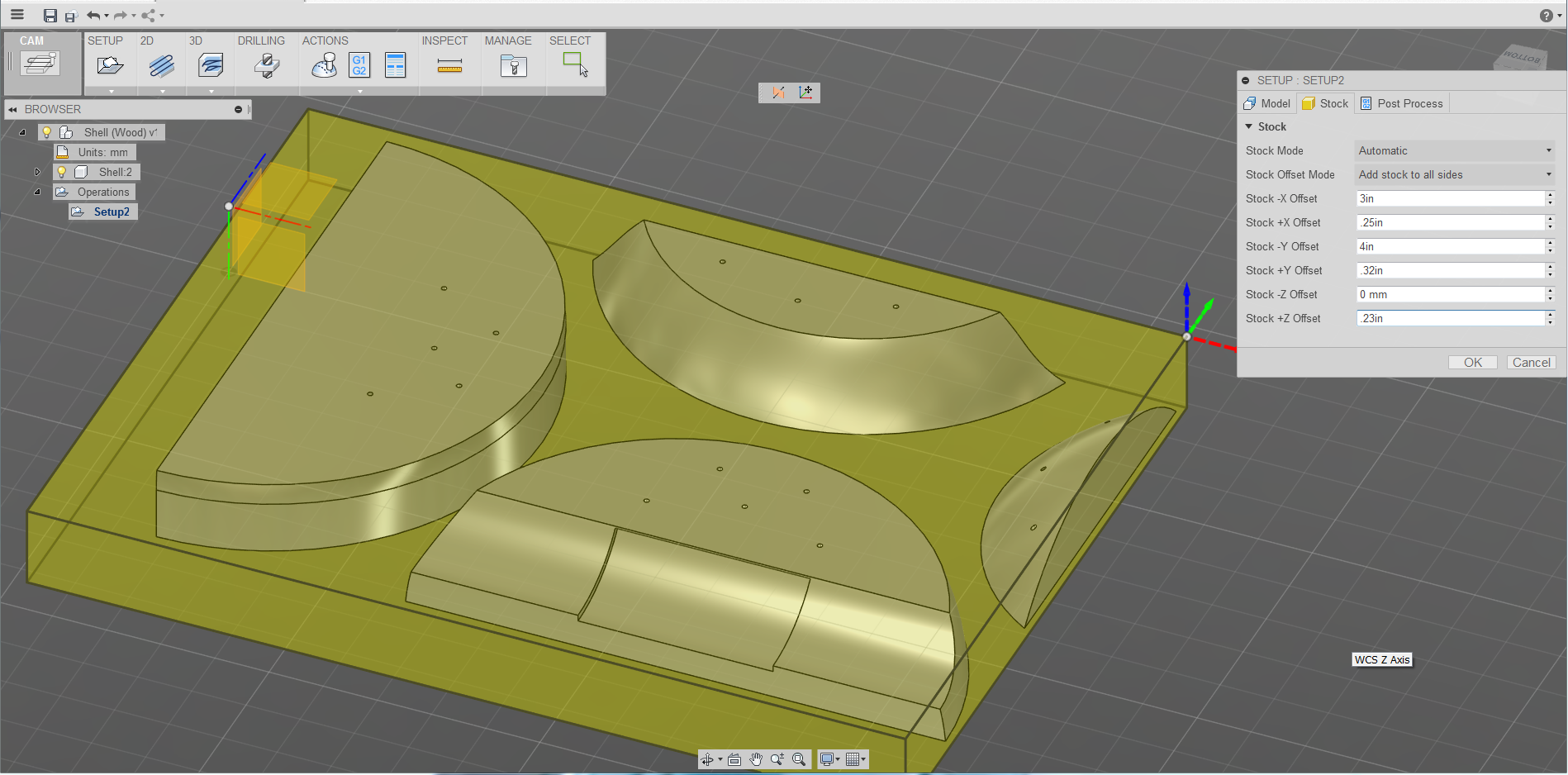
Task: Click the Share icon
Action: (149, 16)
